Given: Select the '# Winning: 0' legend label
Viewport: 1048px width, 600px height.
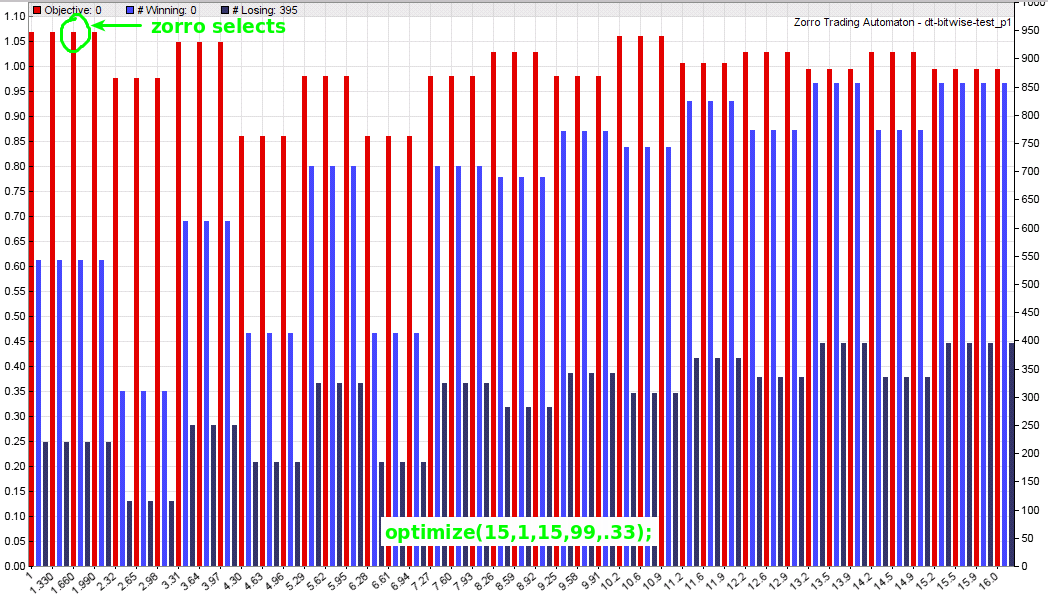Looking at the screenshot, I should coord(165,9).
